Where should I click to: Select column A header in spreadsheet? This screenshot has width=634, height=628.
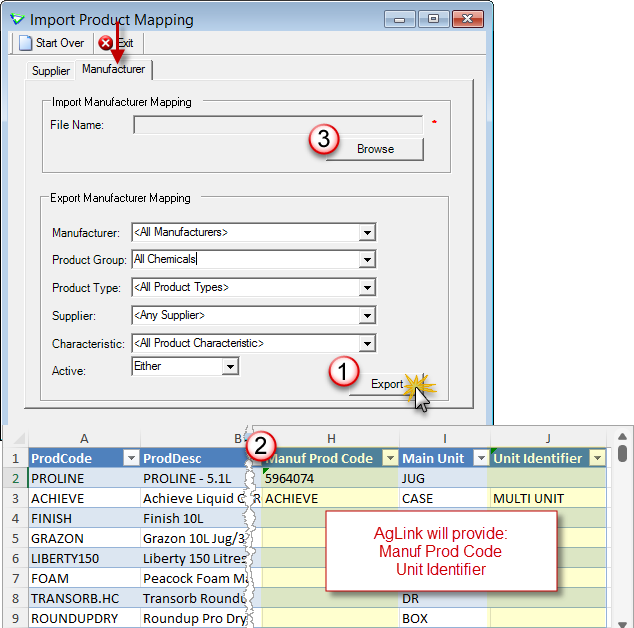tap(84, 438)
